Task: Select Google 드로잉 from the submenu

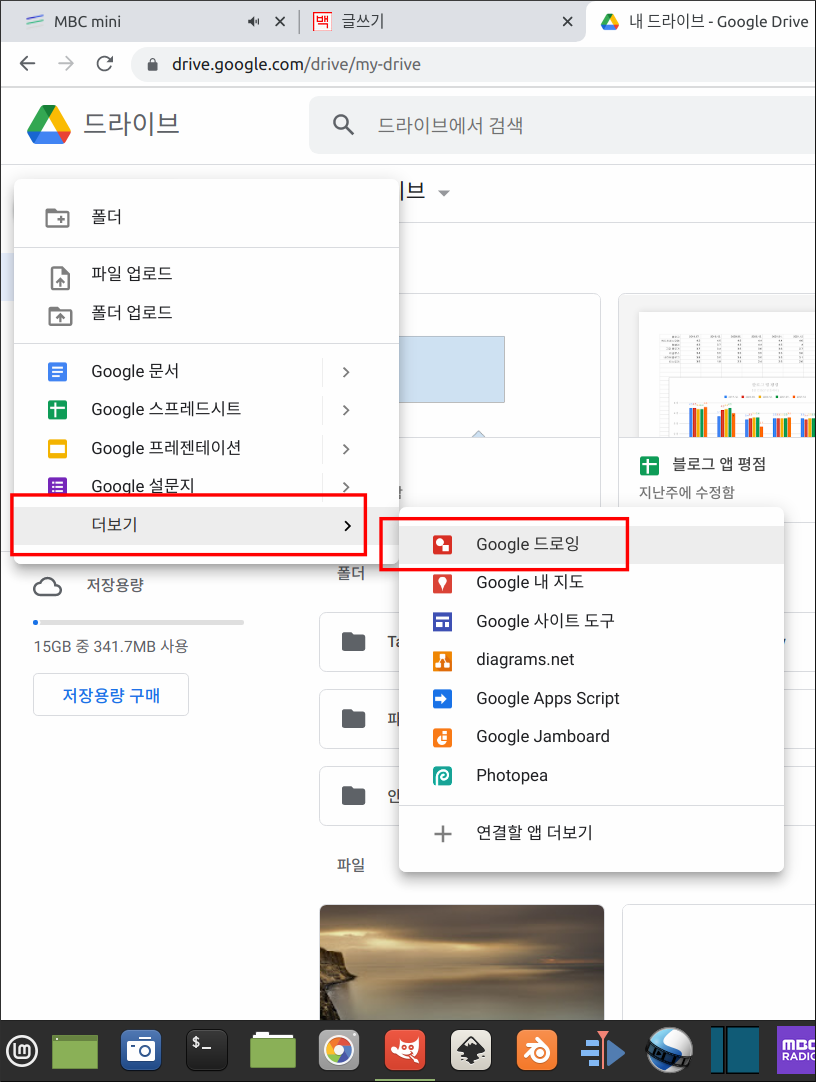Action: (530, 545)
